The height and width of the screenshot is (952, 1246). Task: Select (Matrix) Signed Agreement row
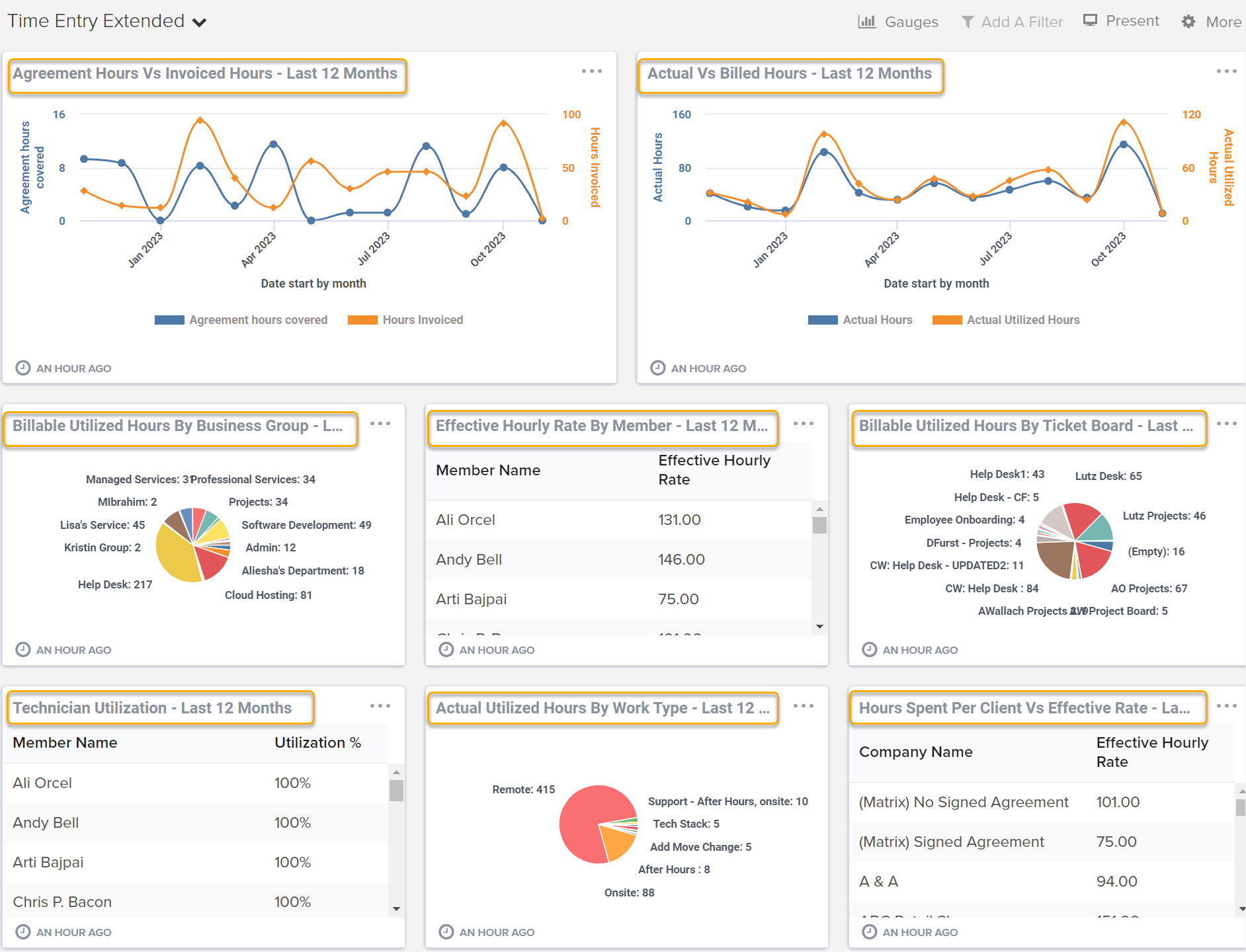pyautogui.click(x=1042, y=842)
